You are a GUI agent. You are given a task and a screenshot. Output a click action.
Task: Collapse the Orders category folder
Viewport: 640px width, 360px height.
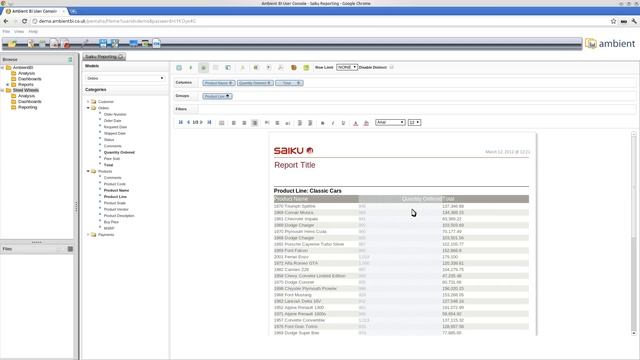click(x=88, y=108)
